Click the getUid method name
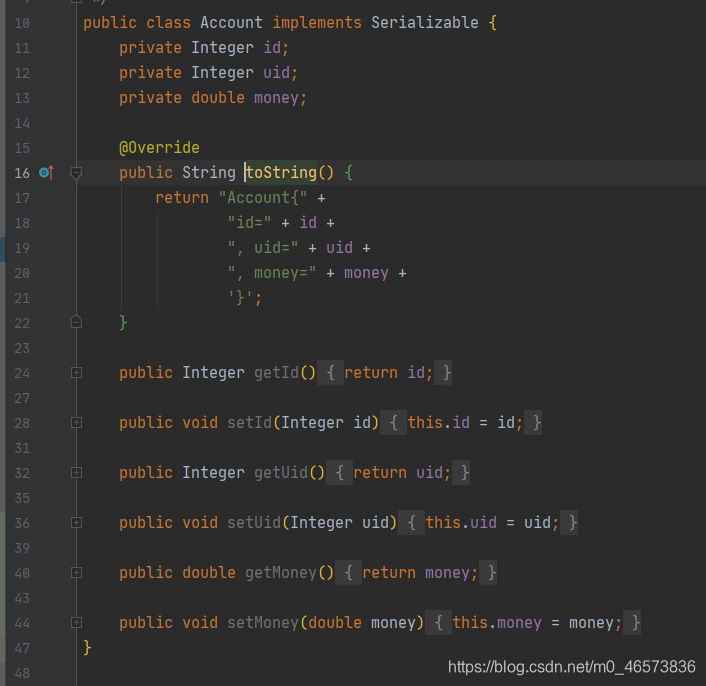The image size is (706, 686). point(281,472)
